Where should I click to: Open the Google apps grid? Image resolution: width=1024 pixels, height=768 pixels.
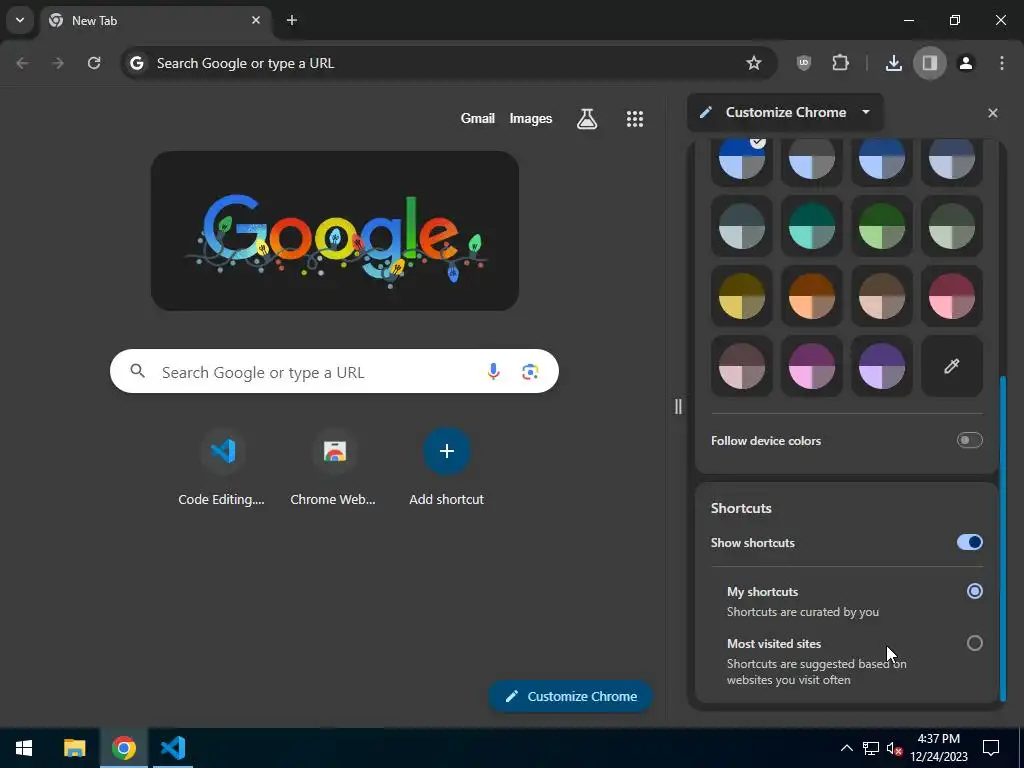tap(635, 119)
